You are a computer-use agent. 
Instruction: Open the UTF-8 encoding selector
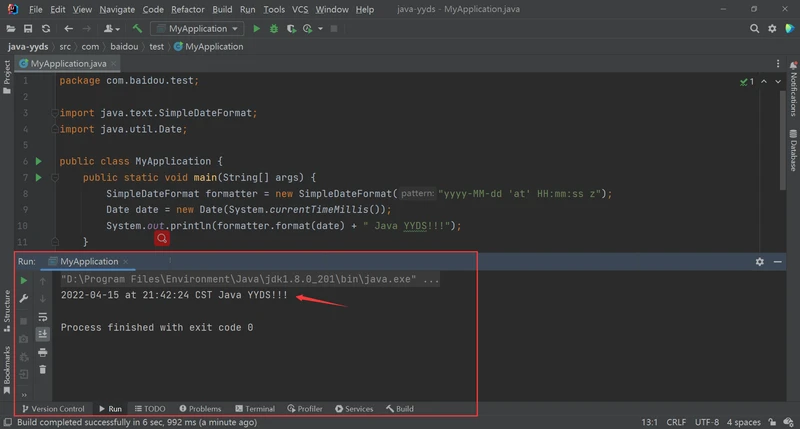[706, 422]
